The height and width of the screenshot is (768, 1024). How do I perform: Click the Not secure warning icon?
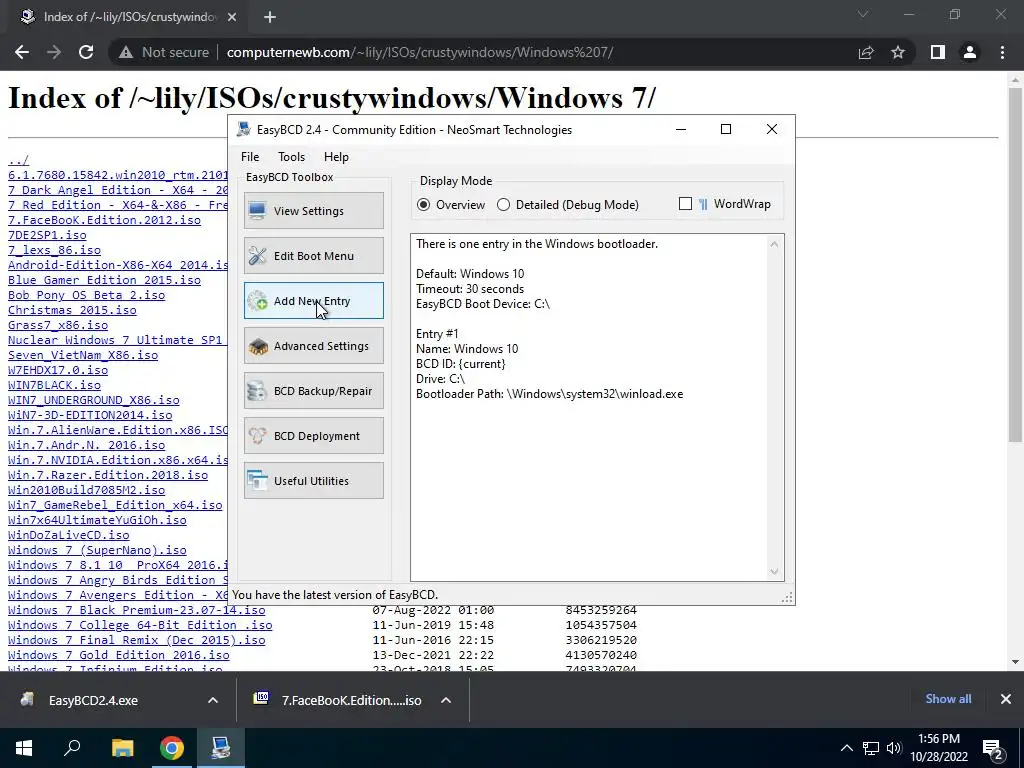click(x=126, y=52)
